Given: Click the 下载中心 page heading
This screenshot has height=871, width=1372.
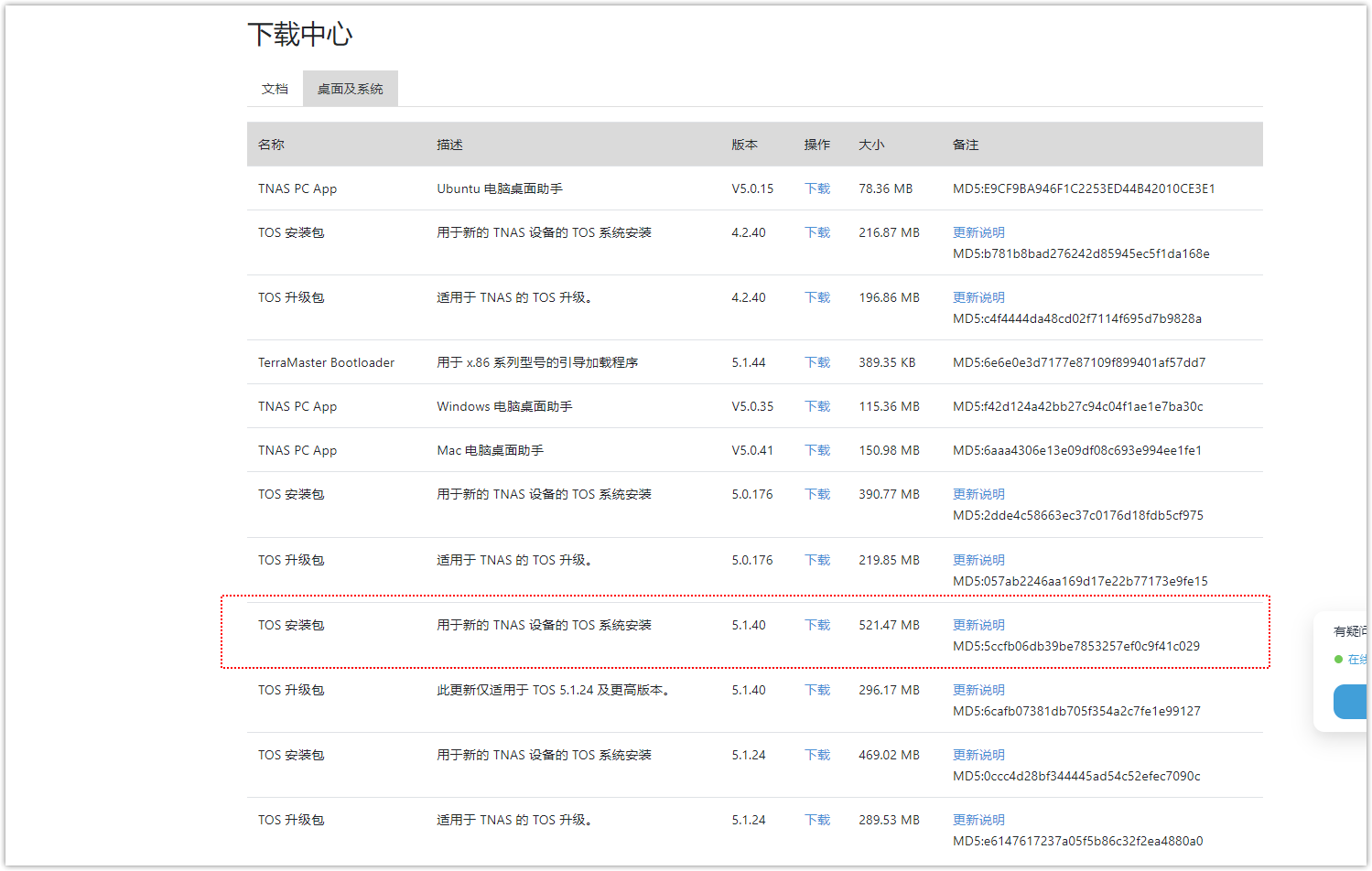Looking at the screenshot, I should (x=300, y=35).
